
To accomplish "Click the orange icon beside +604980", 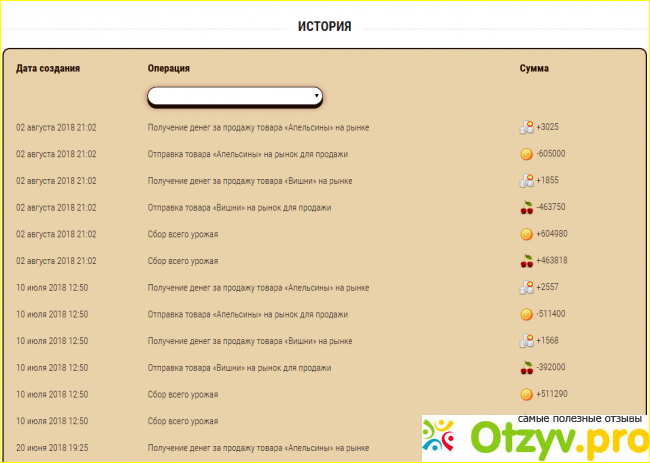I will tap(526, 235).
